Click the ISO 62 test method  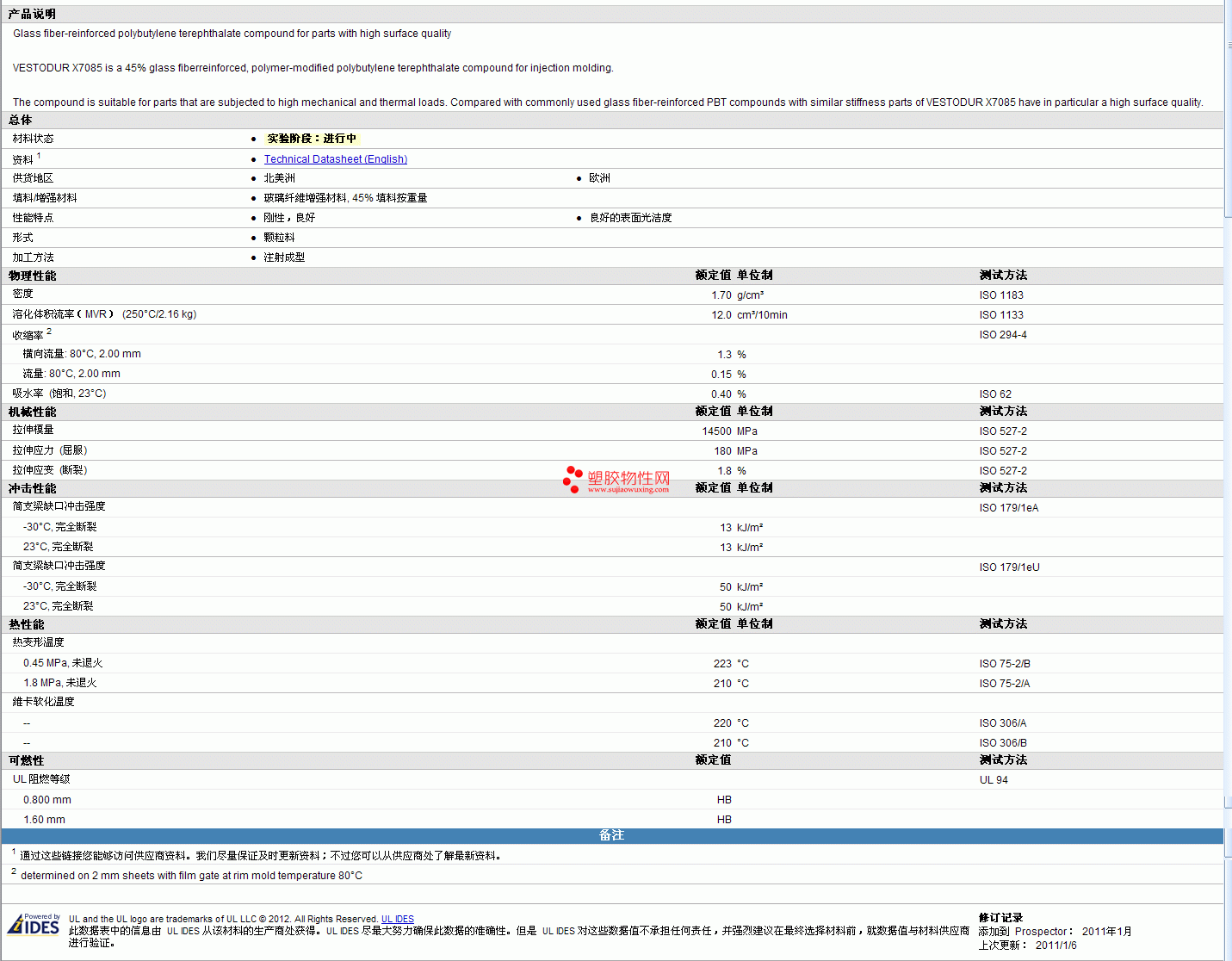[x=995, y=394]
